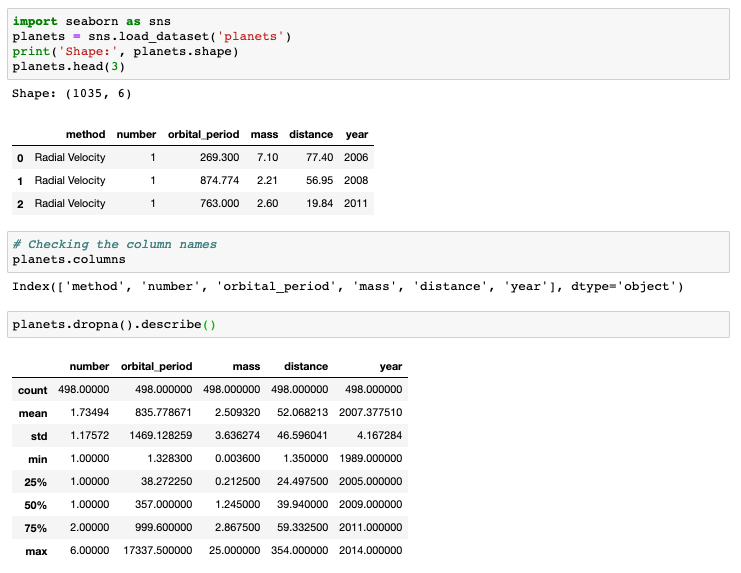
Task: Select orbital period value 874.774
Action: 219,180
